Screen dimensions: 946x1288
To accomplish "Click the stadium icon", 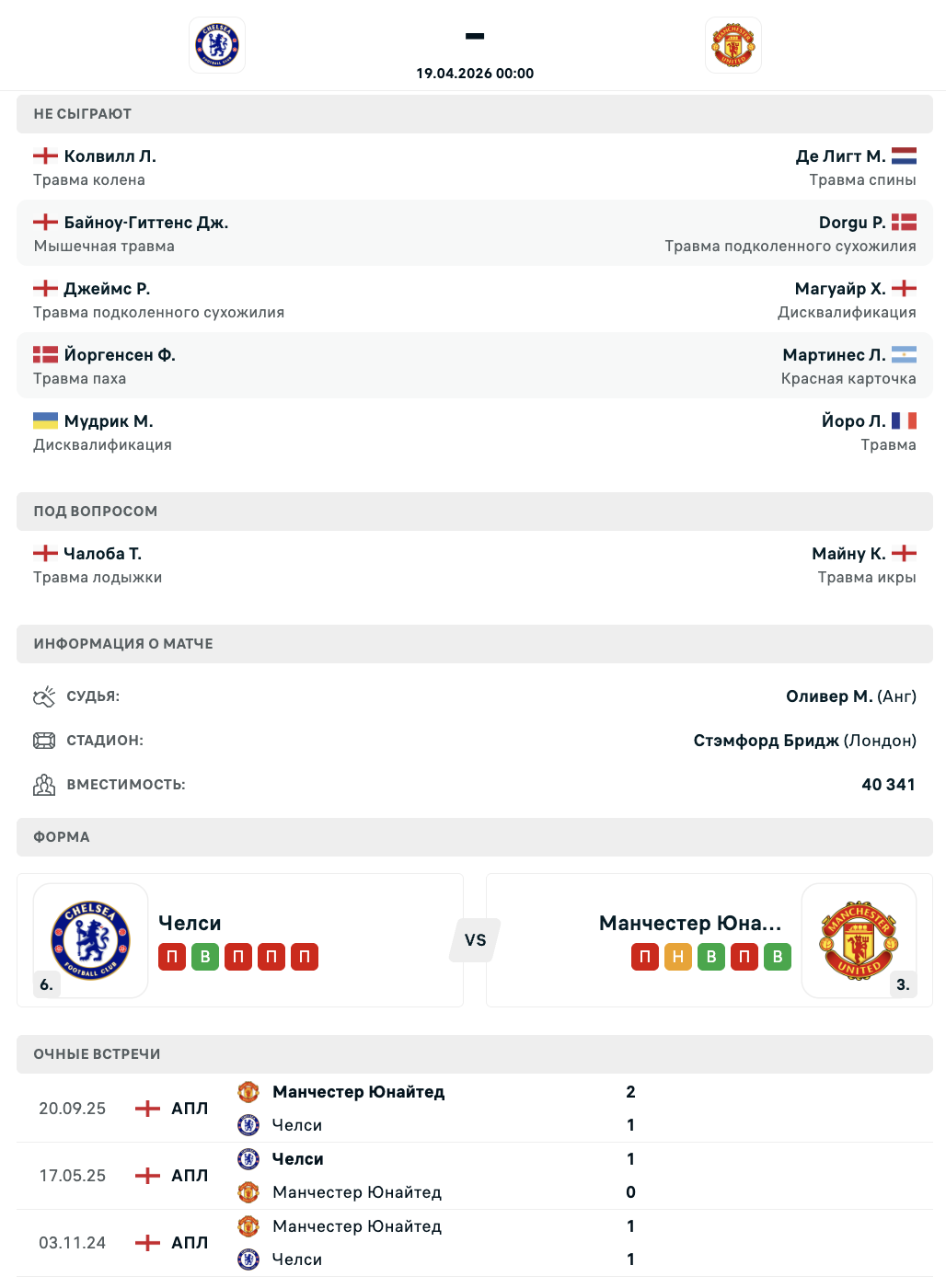I will (x=44, y=741).
